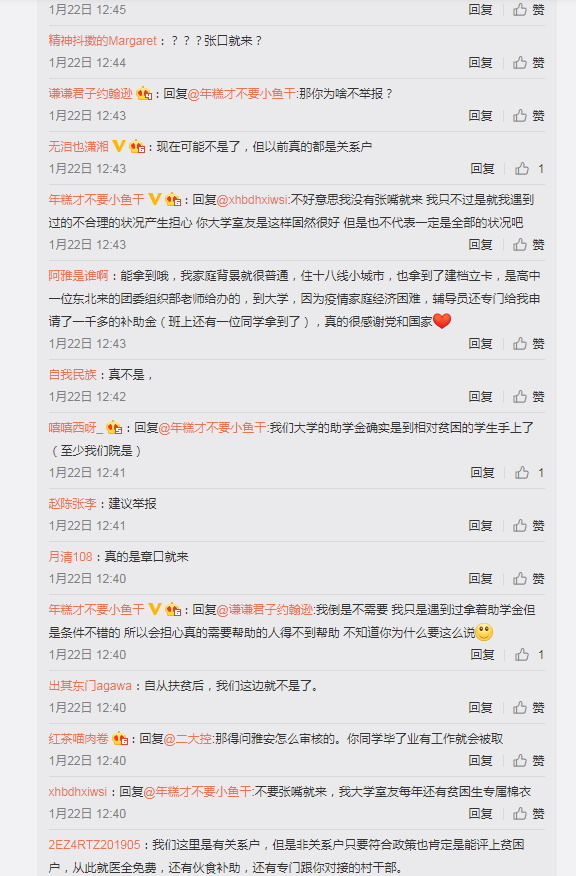Viewport: 576px width, 876px height.
Task: Reply to 谦谦君子约翰逊's comment
Action: click(480, 116)
